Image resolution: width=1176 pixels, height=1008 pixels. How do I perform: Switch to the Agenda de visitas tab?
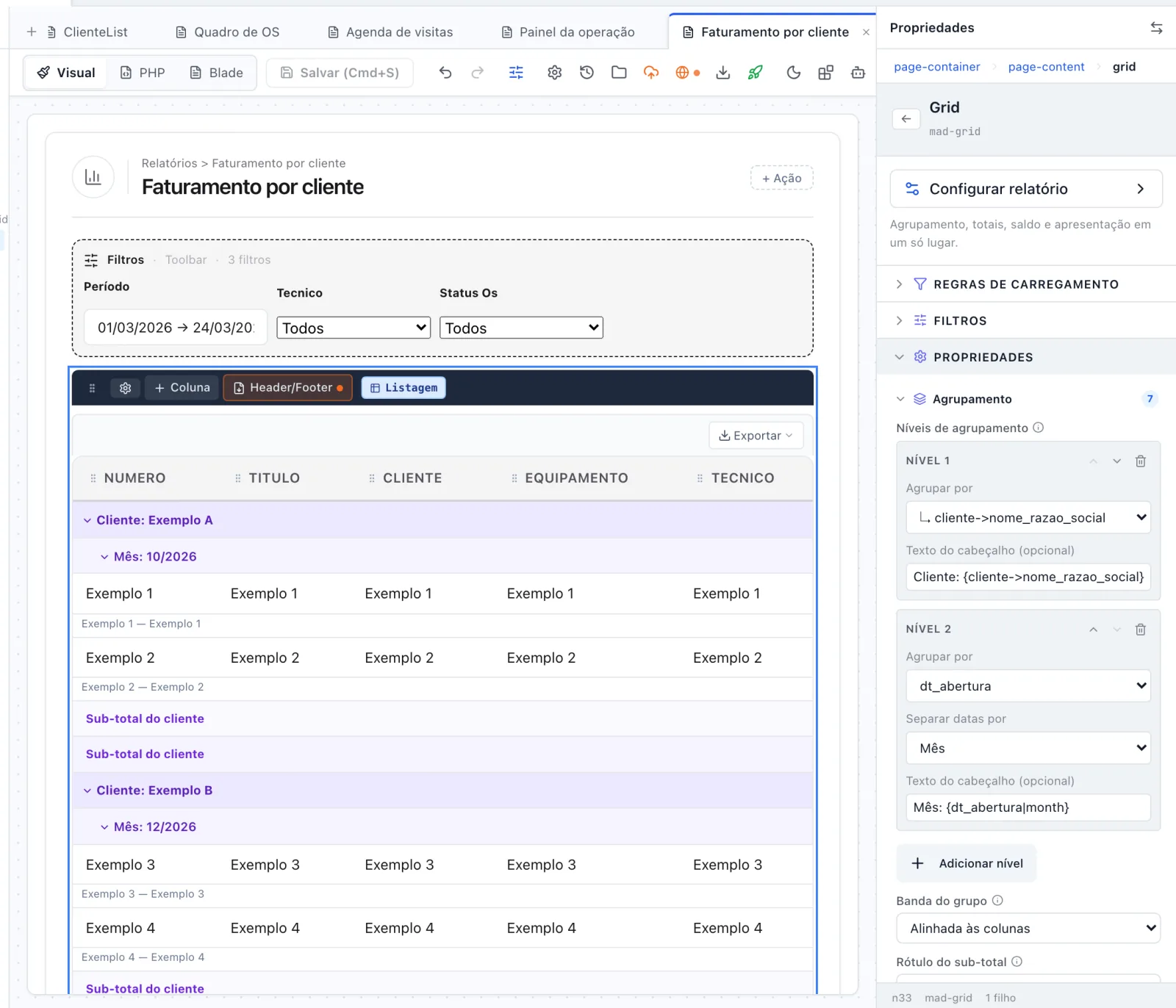390,32
